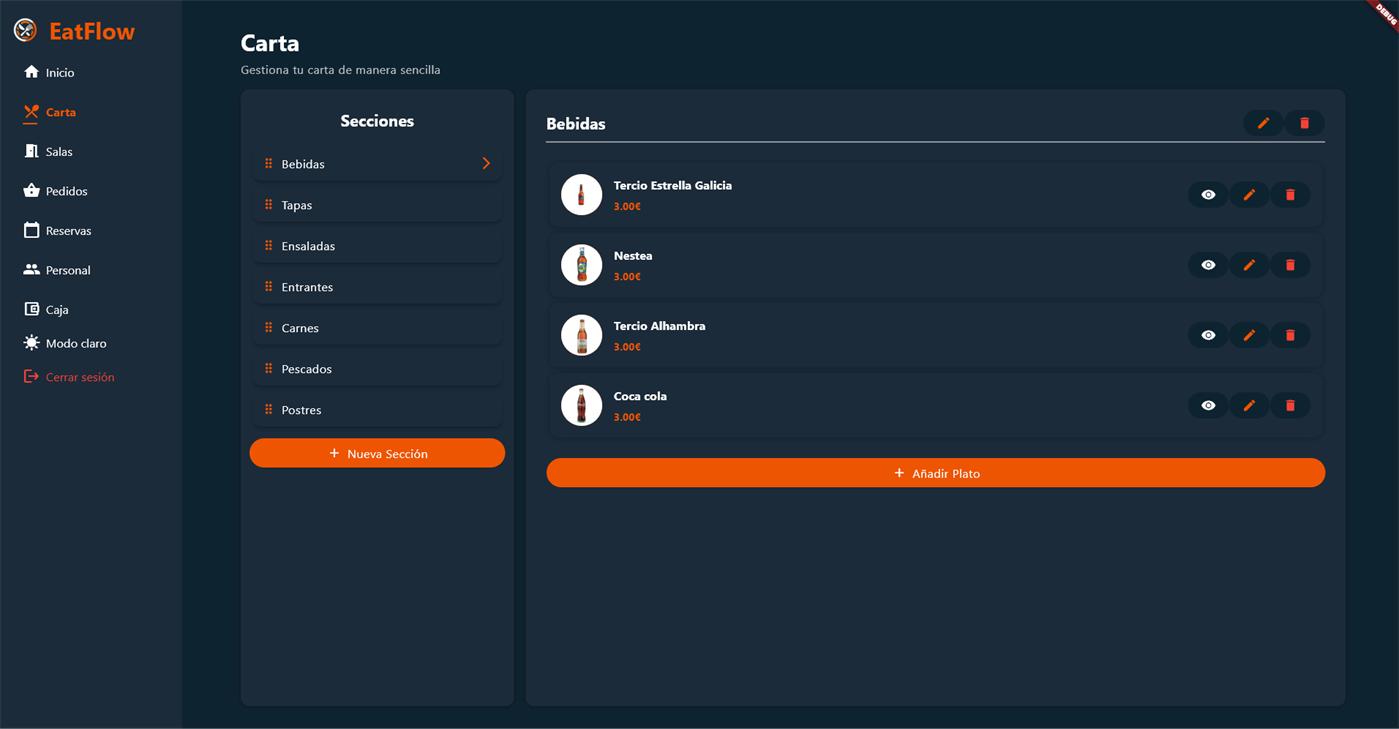Delete the Coca cola item
The width and height of the screenshot is (1399, 729).
1290,405
